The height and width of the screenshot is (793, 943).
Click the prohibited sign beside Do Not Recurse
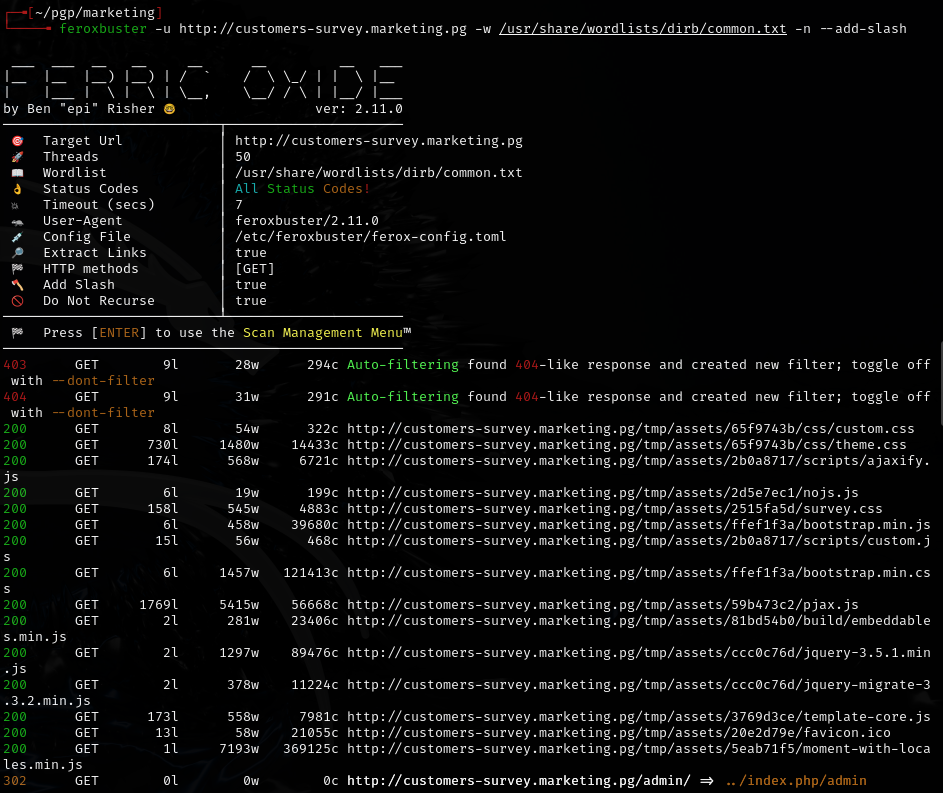pos(17,301)
